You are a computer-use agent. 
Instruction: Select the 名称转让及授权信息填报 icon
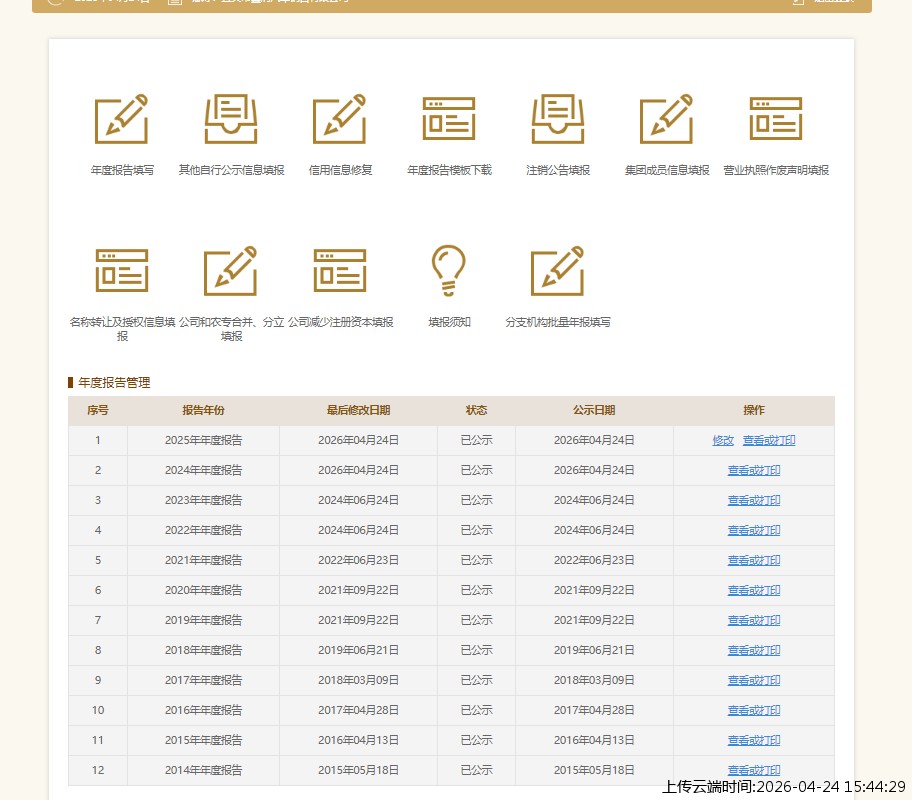click(x=121, y=270)
